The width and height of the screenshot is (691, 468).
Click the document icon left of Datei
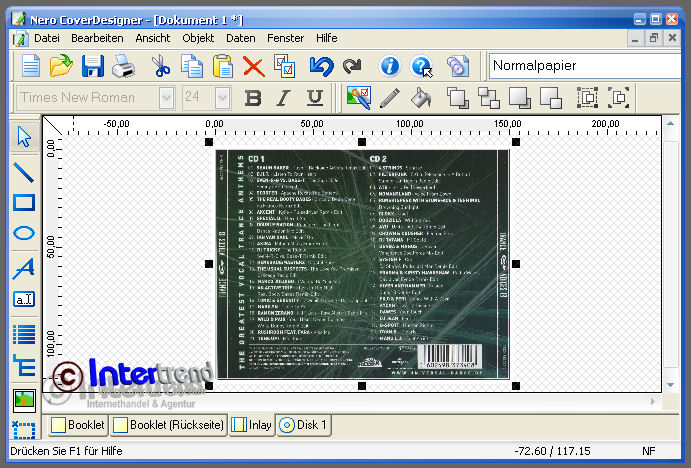(20, 39)
